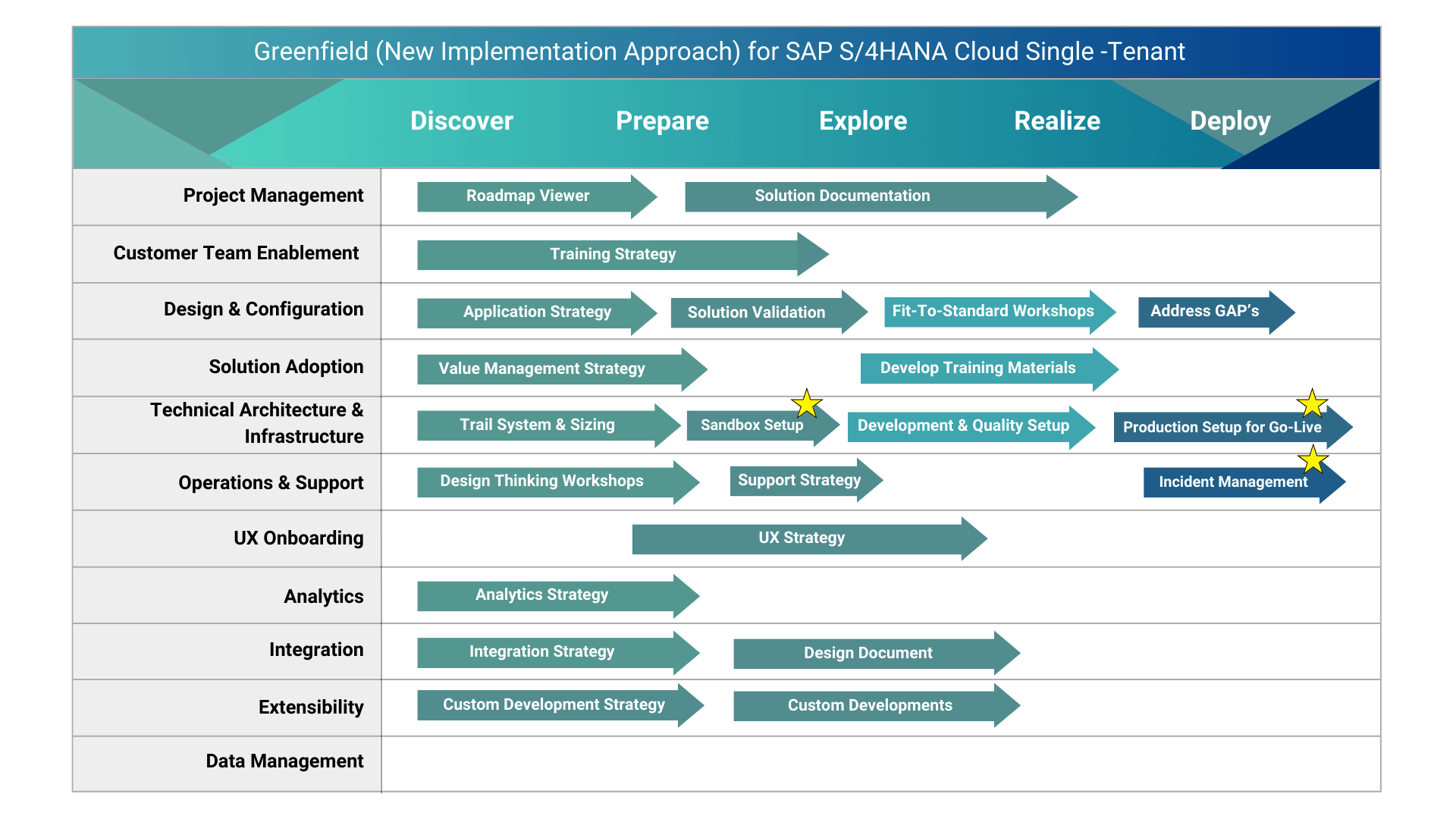Select the Prepare phase heading
Image resolution: width=1456 pixels, height=819 pixels.
point(662,121)
